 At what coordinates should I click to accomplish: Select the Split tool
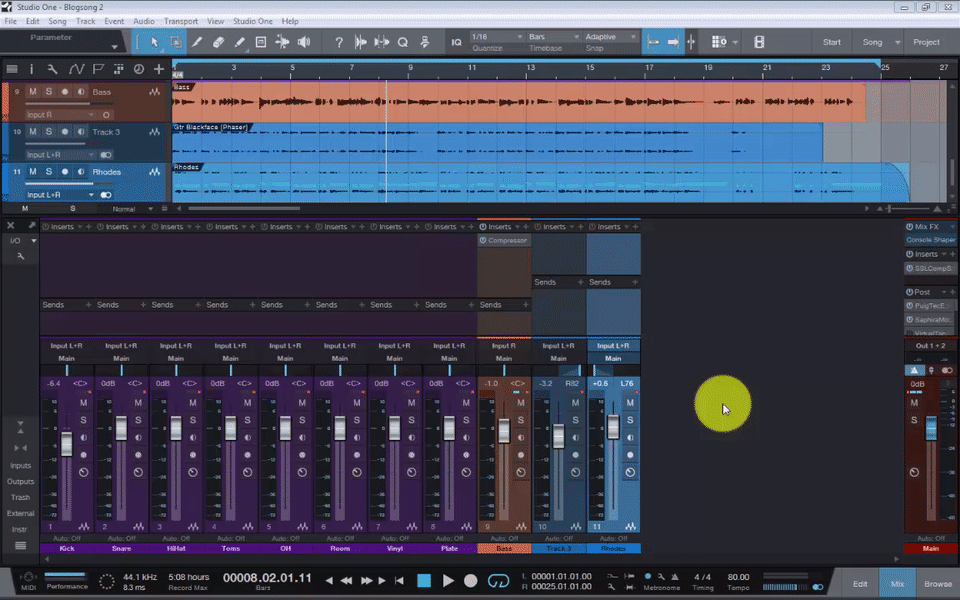(x=198, y=42)
